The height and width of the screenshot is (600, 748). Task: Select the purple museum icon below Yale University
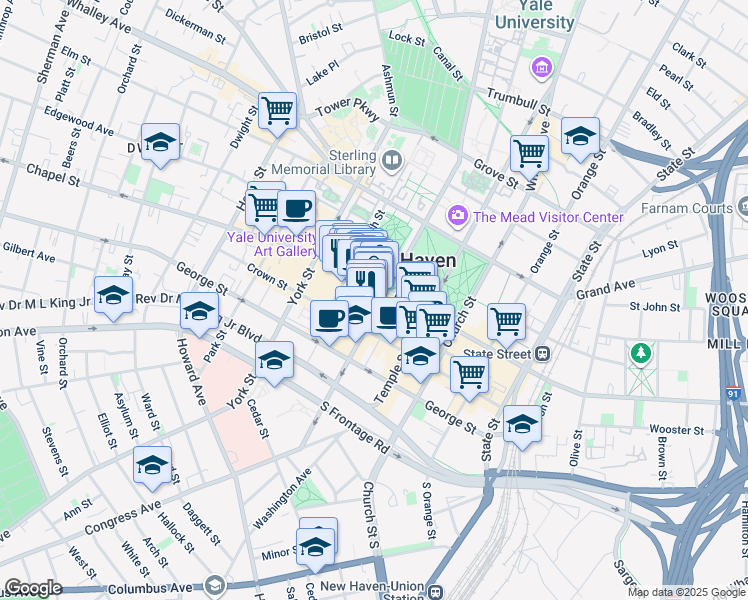[x=541, y=68]
